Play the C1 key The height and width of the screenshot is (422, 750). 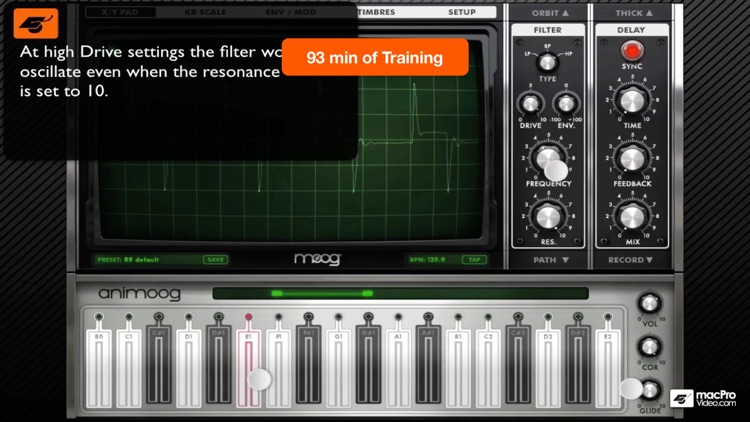click(x=129, y=368)
